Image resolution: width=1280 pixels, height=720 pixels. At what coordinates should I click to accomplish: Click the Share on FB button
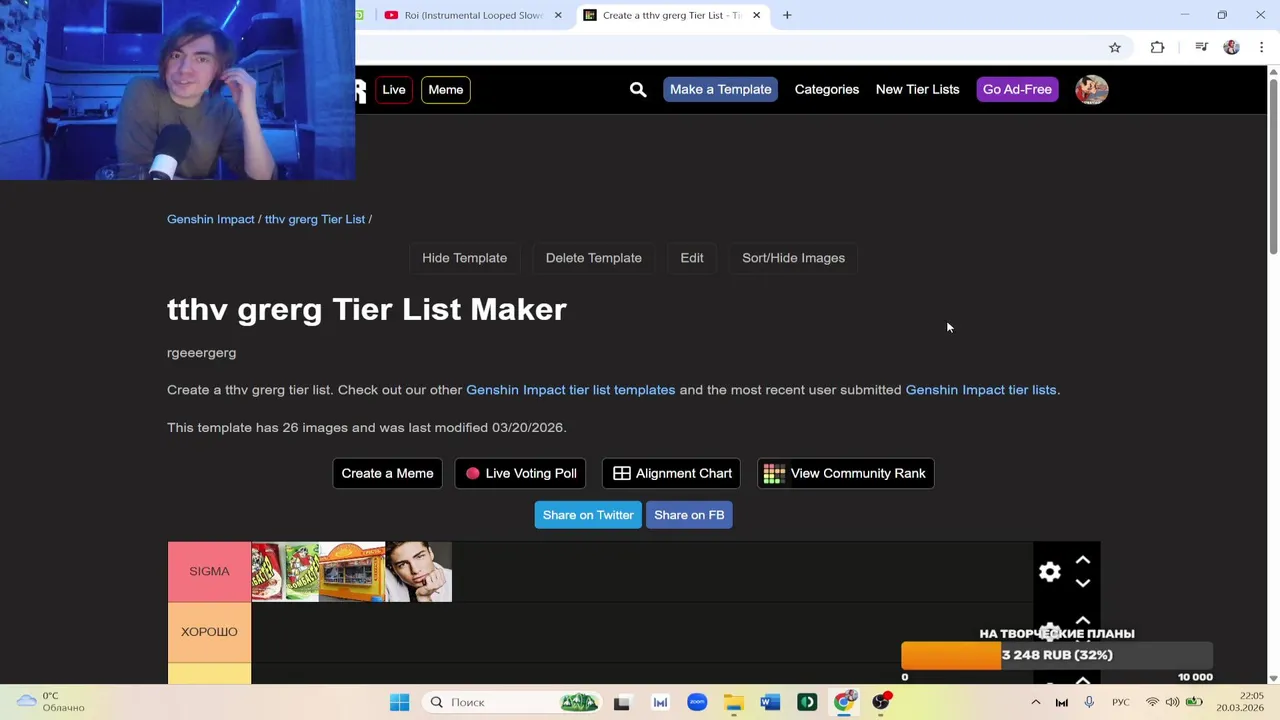(x=689, y=515)
